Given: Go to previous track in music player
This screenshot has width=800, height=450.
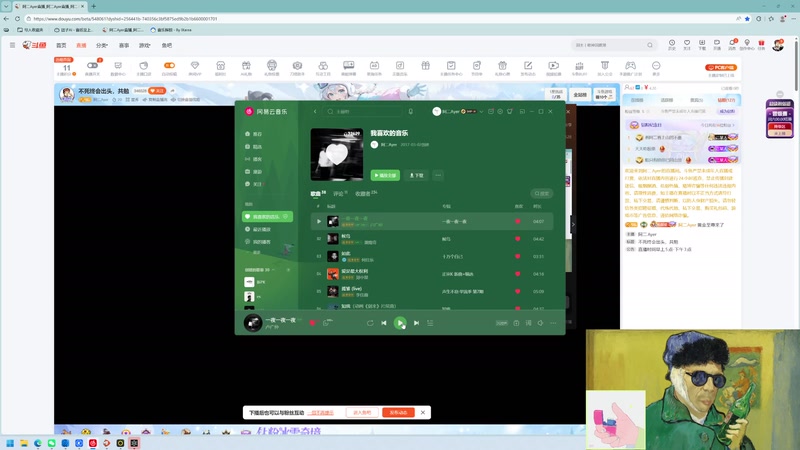Looking at the screenshot, I should click(x=384, y=323).
